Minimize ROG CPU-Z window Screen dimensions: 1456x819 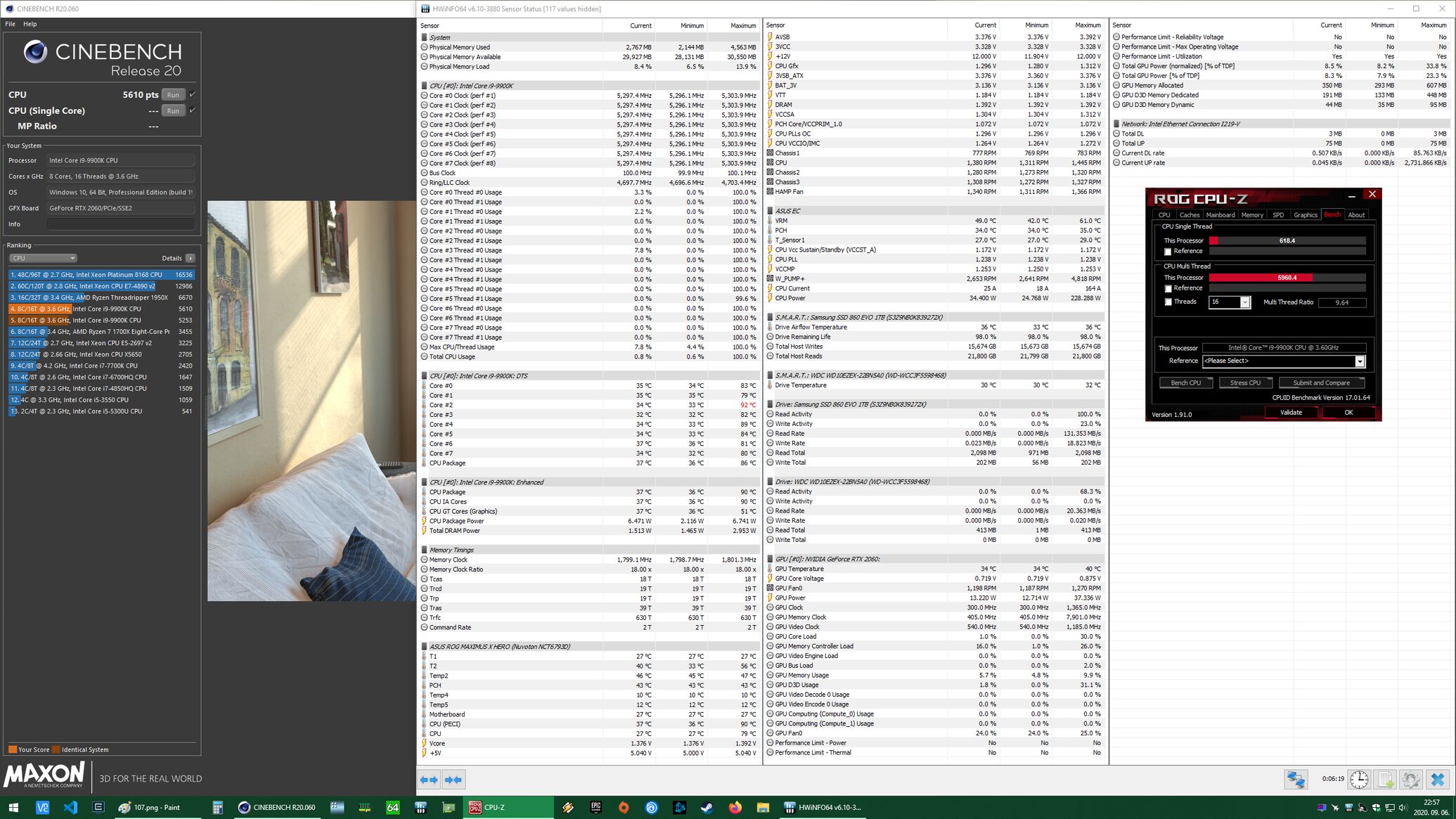point(1351,195)
